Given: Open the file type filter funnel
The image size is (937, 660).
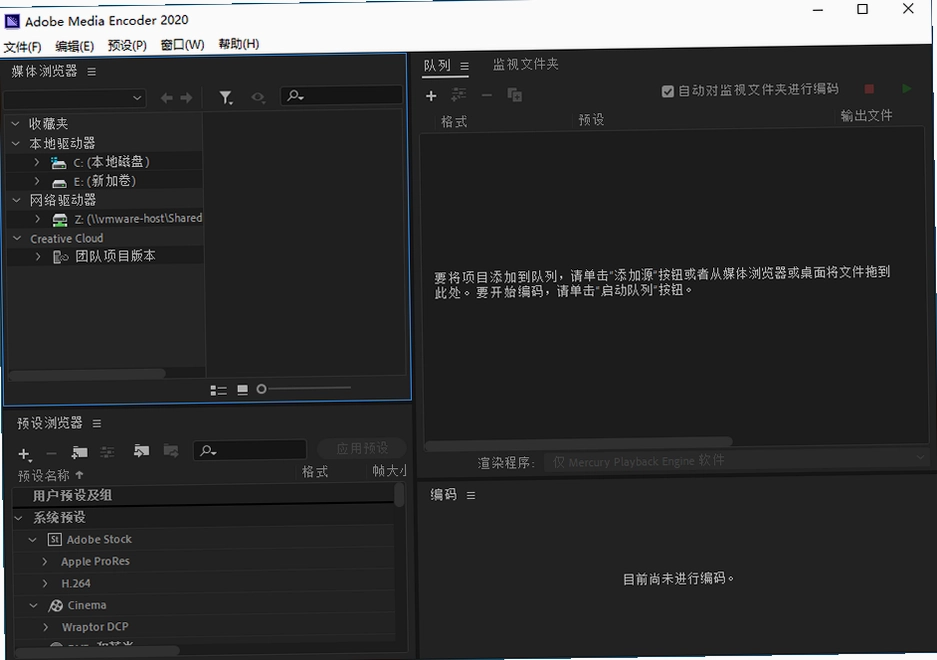Looking at the screenshot, I should (x=225, y=97).
